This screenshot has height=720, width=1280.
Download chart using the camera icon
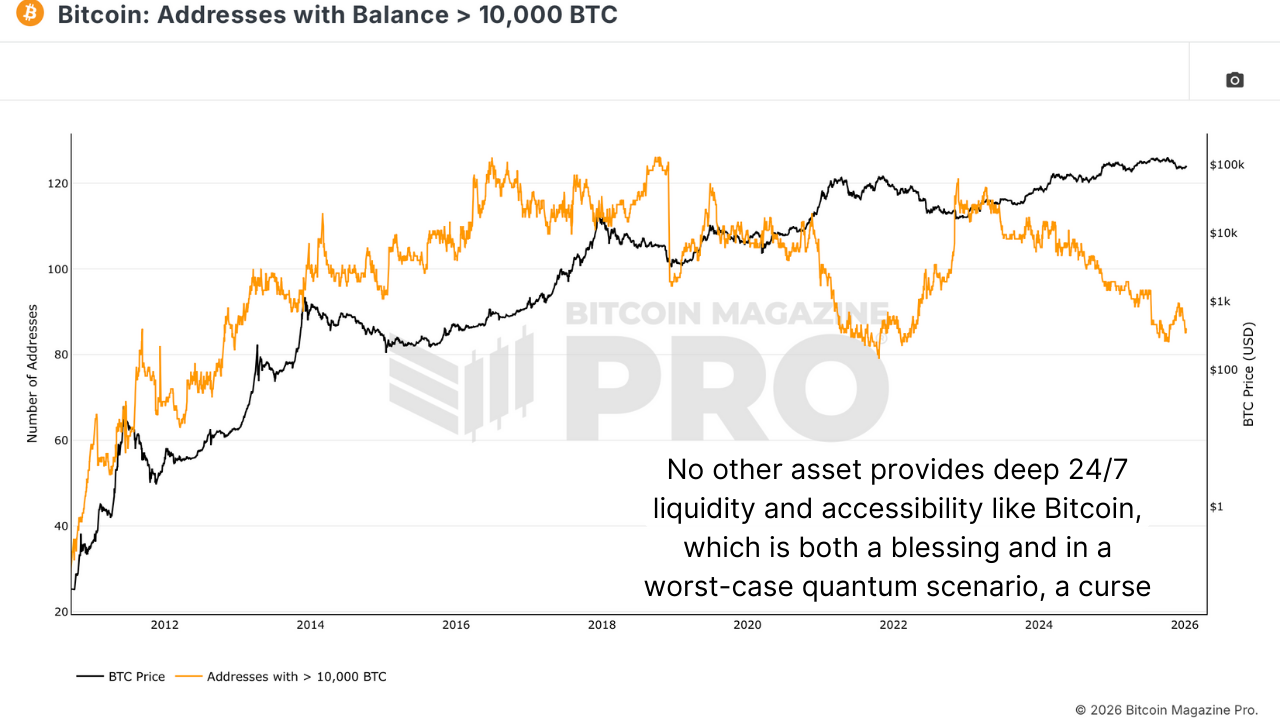pyautogui.click(x=1235, y=80)
